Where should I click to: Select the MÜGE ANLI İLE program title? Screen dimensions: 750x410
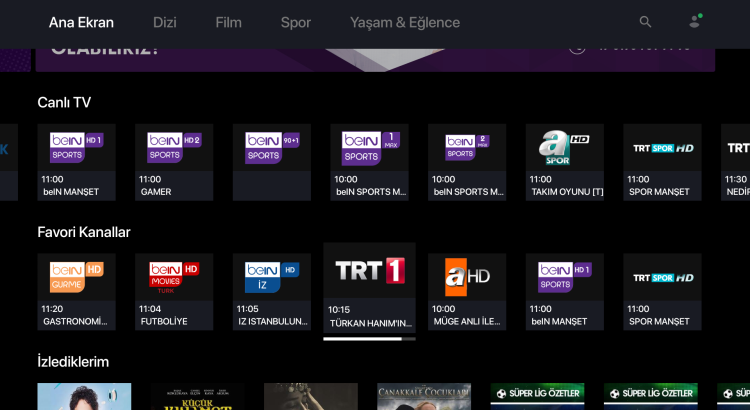[x=467, y=321]
